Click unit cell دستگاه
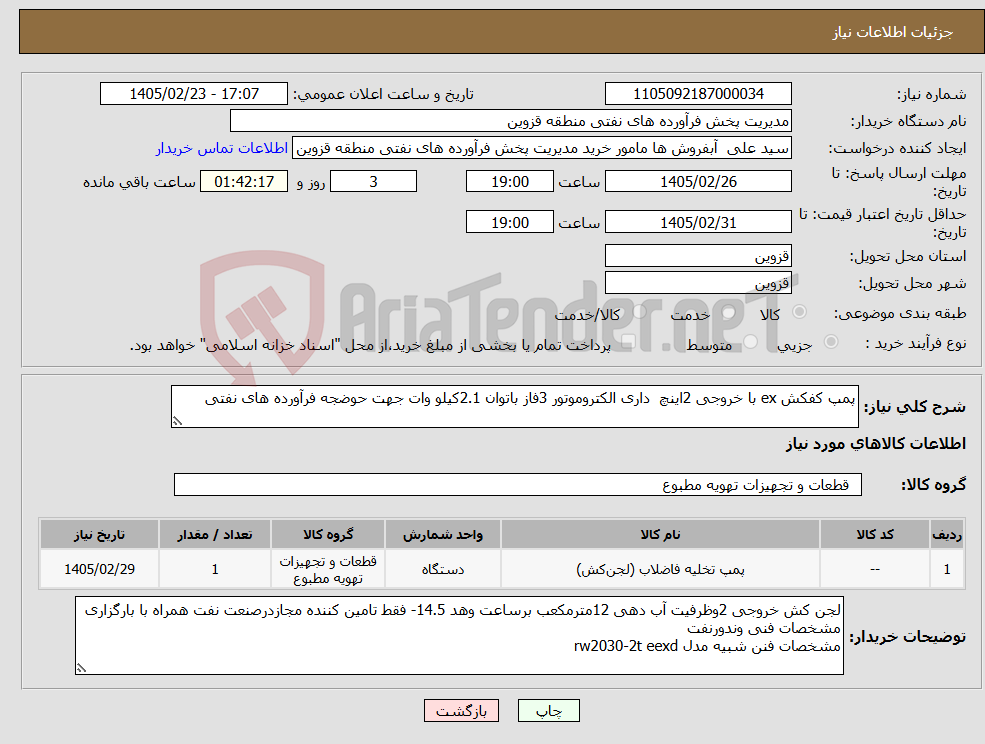Image resolution: width=985 pixels, height=744 pixels. [x=443, y=569]
